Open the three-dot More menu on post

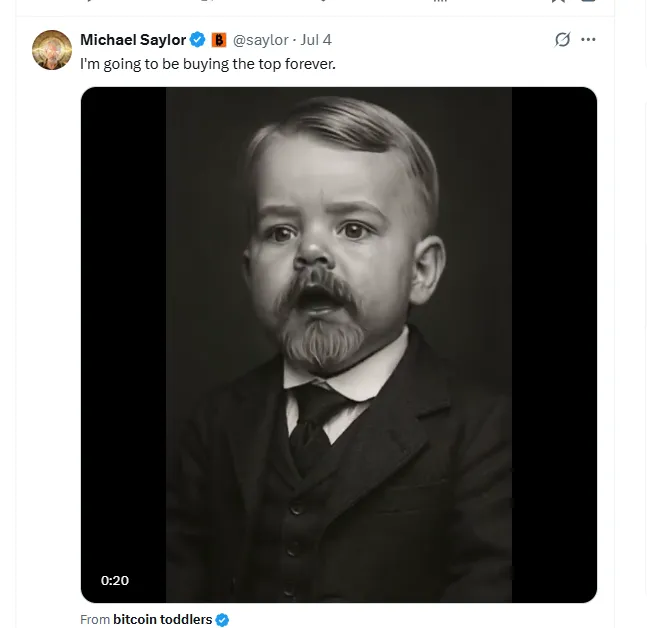[588, 40]
